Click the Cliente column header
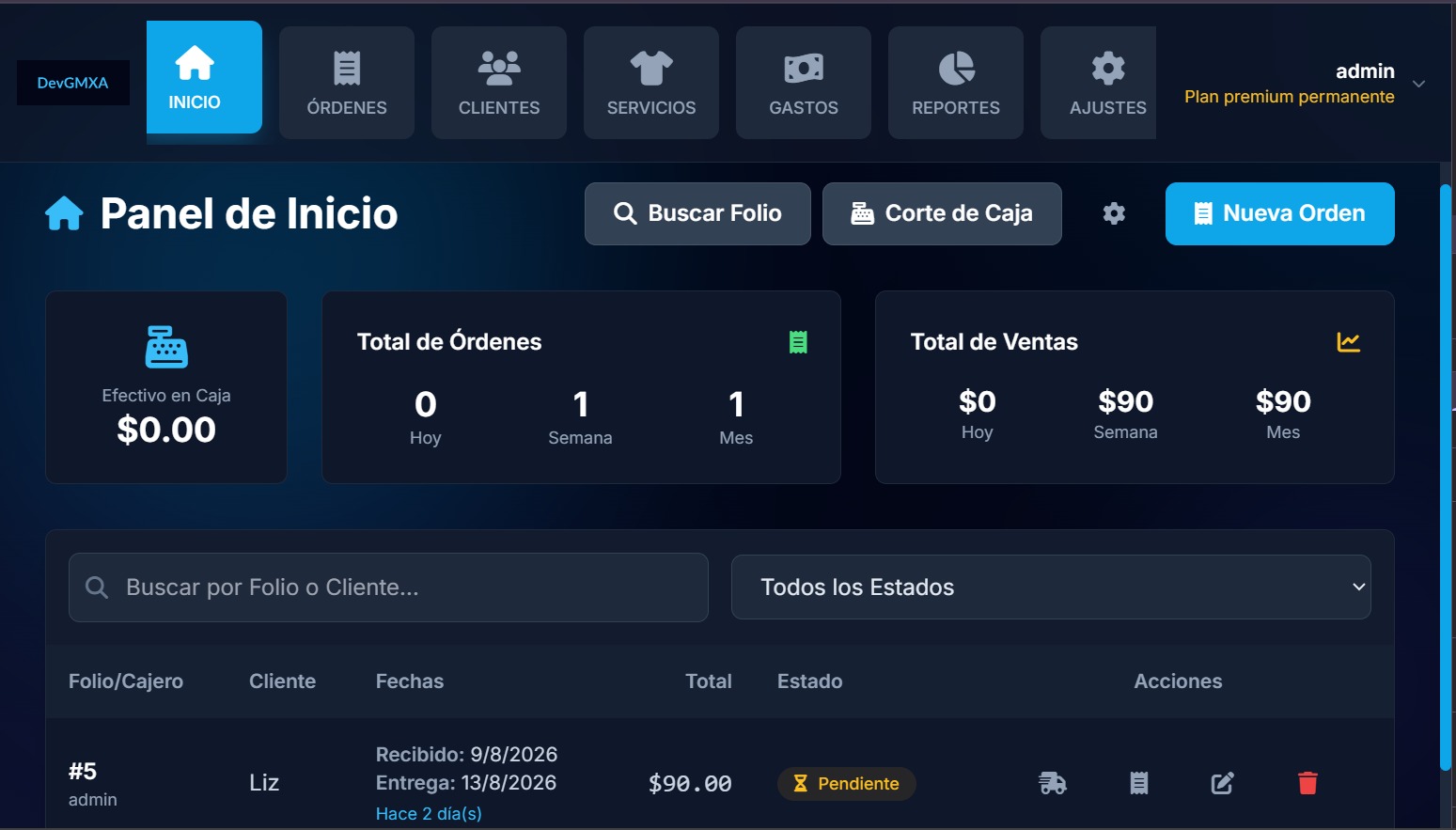Screen dimensions: 1456x830 (x=282, y=681)
